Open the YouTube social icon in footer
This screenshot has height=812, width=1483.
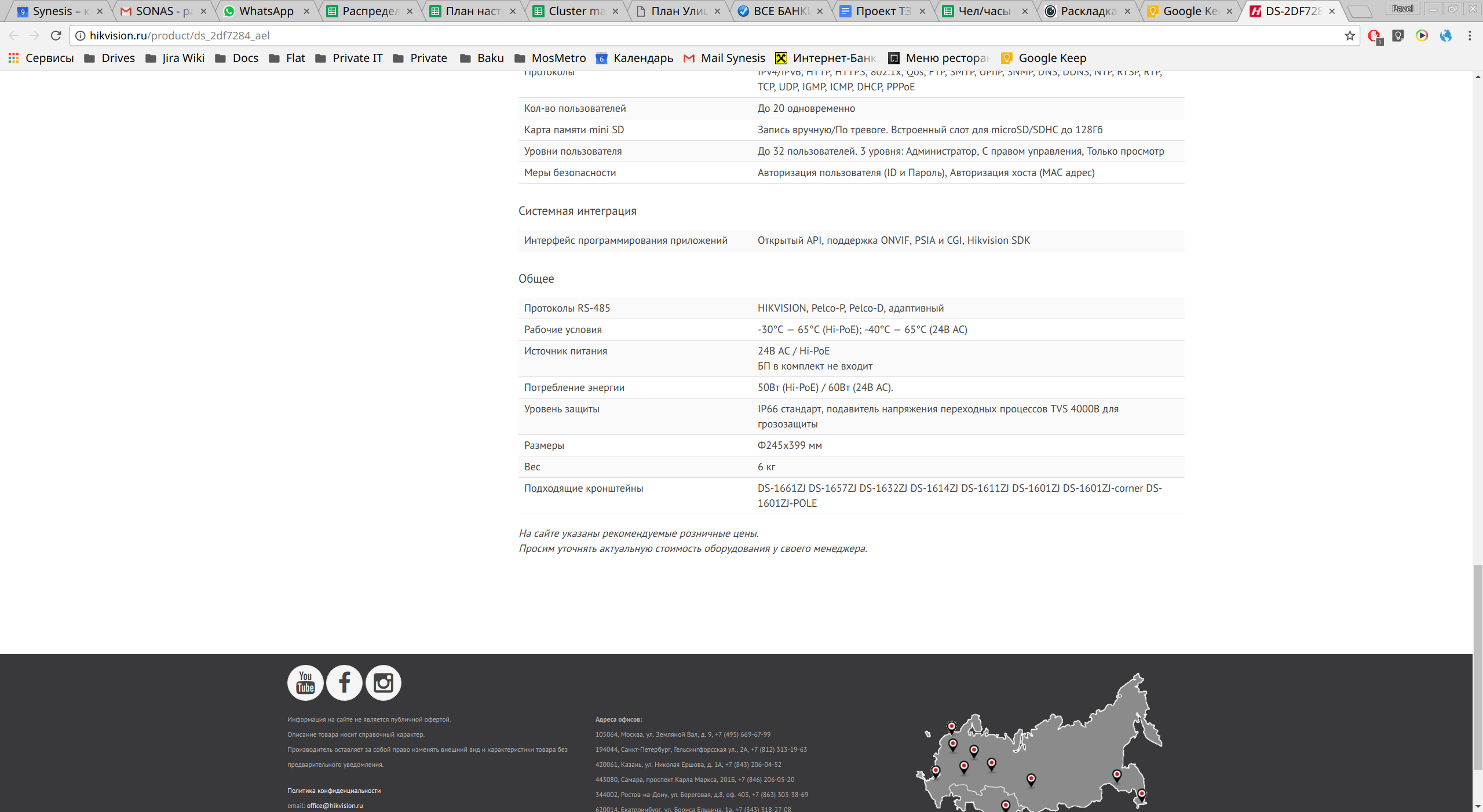coord(305,682)
